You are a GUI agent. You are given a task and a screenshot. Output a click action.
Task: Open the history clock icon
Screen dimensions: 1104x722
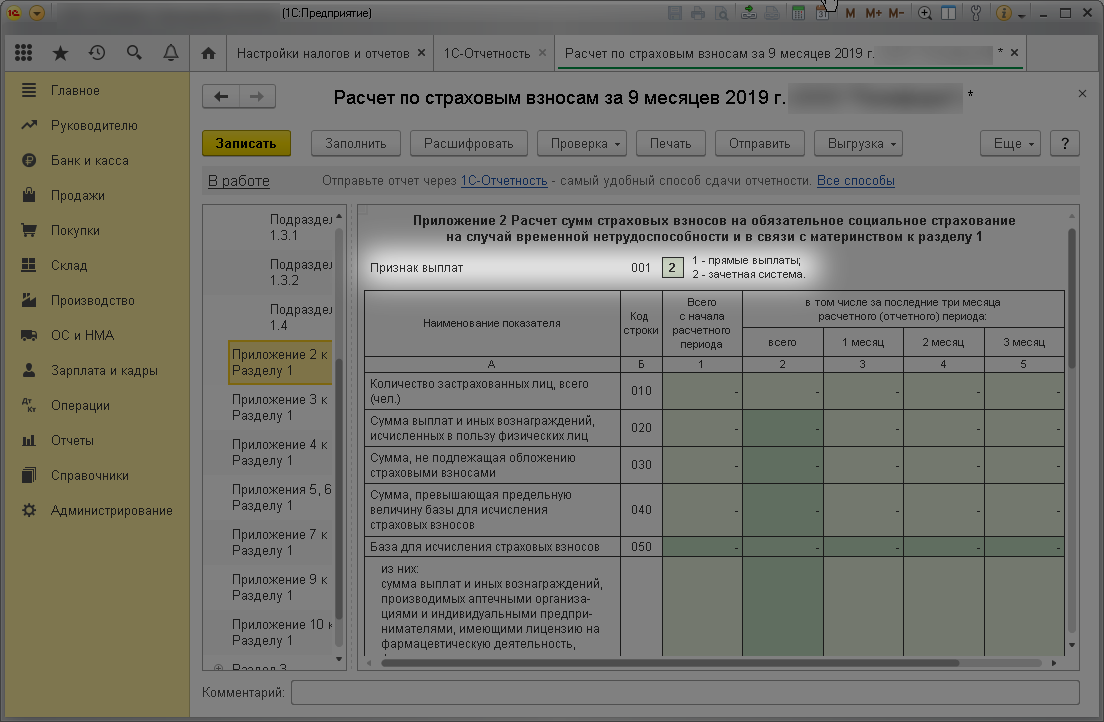click(97, 53)
